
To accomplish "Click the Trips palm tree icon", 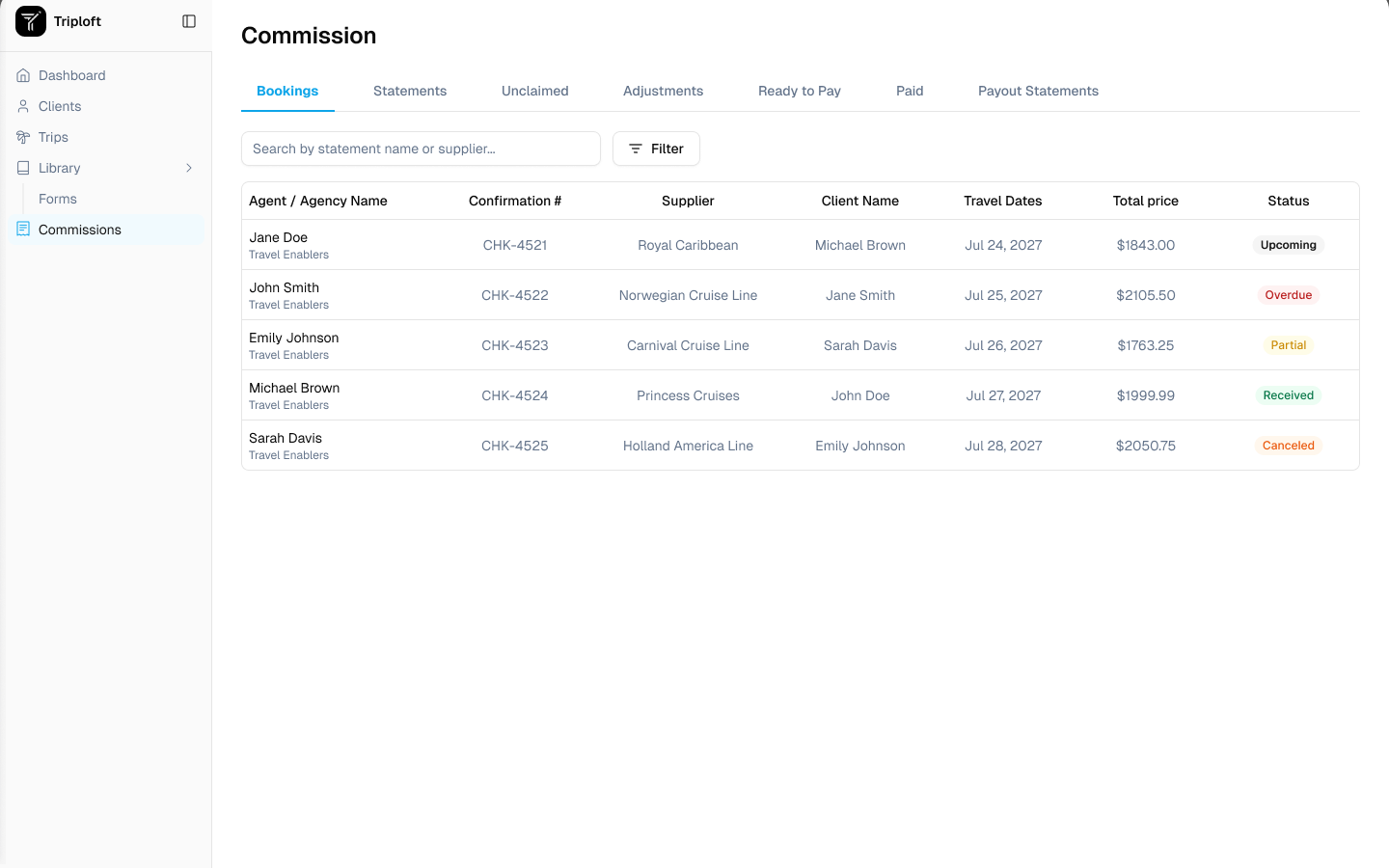I will [23, 137].
